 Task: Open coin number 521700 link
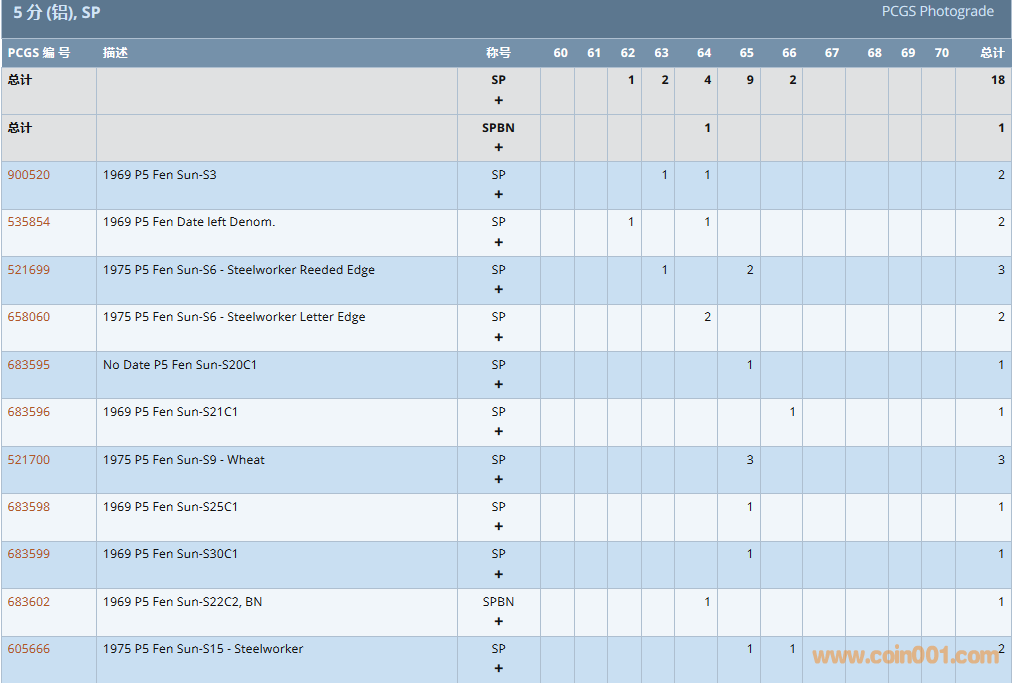[29, 460]
